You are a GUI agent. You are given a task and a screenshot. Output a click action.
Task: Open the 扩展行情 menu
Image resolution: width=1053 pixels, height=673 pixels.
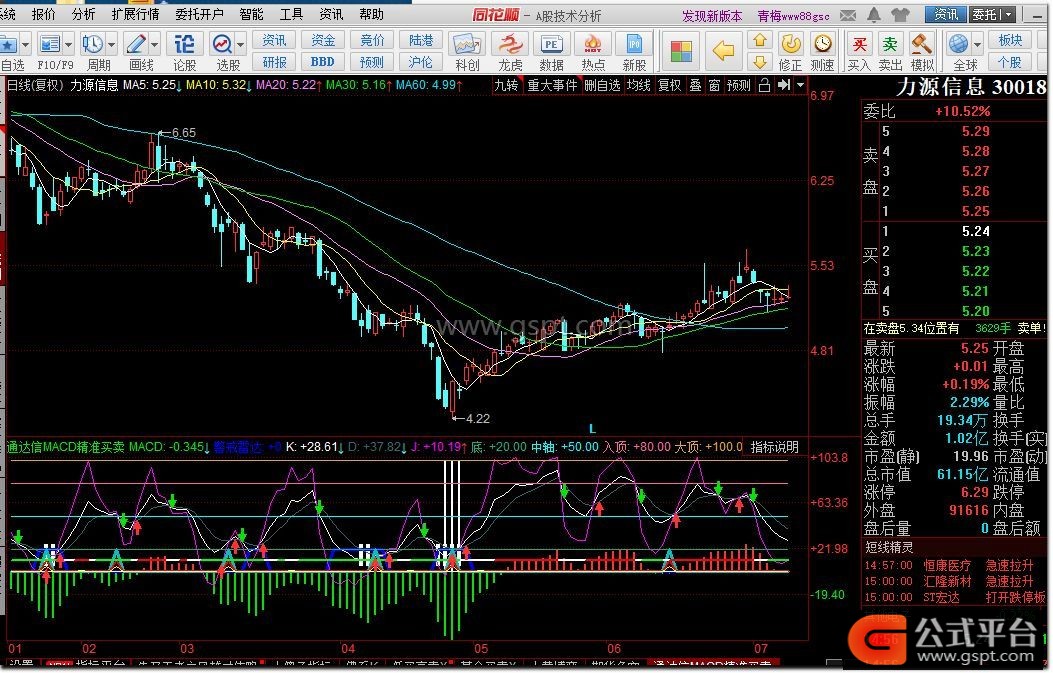point(136,14)
